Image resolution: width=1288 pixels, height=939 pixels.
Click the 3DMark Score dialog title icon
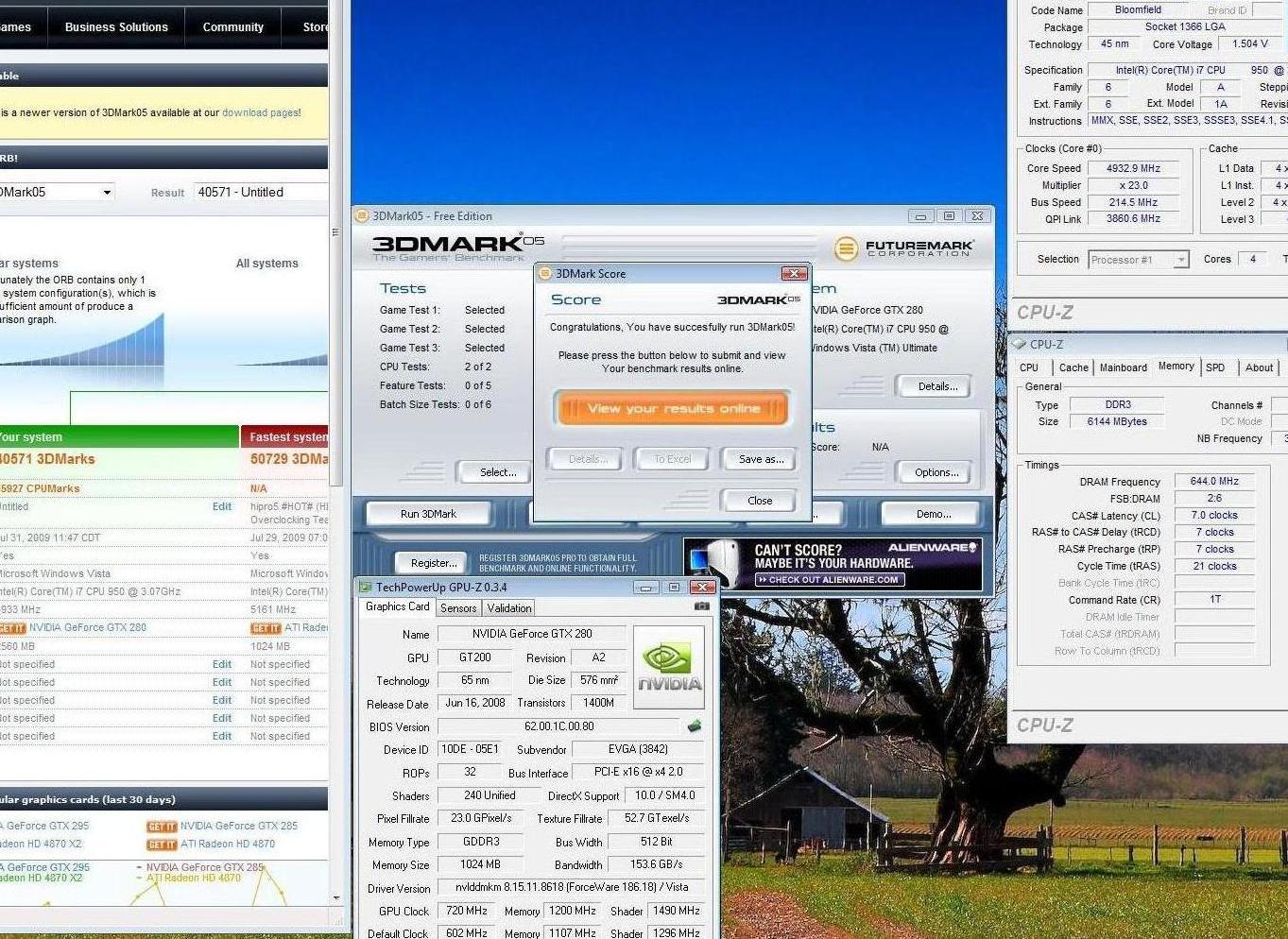(x=544, y=274)
